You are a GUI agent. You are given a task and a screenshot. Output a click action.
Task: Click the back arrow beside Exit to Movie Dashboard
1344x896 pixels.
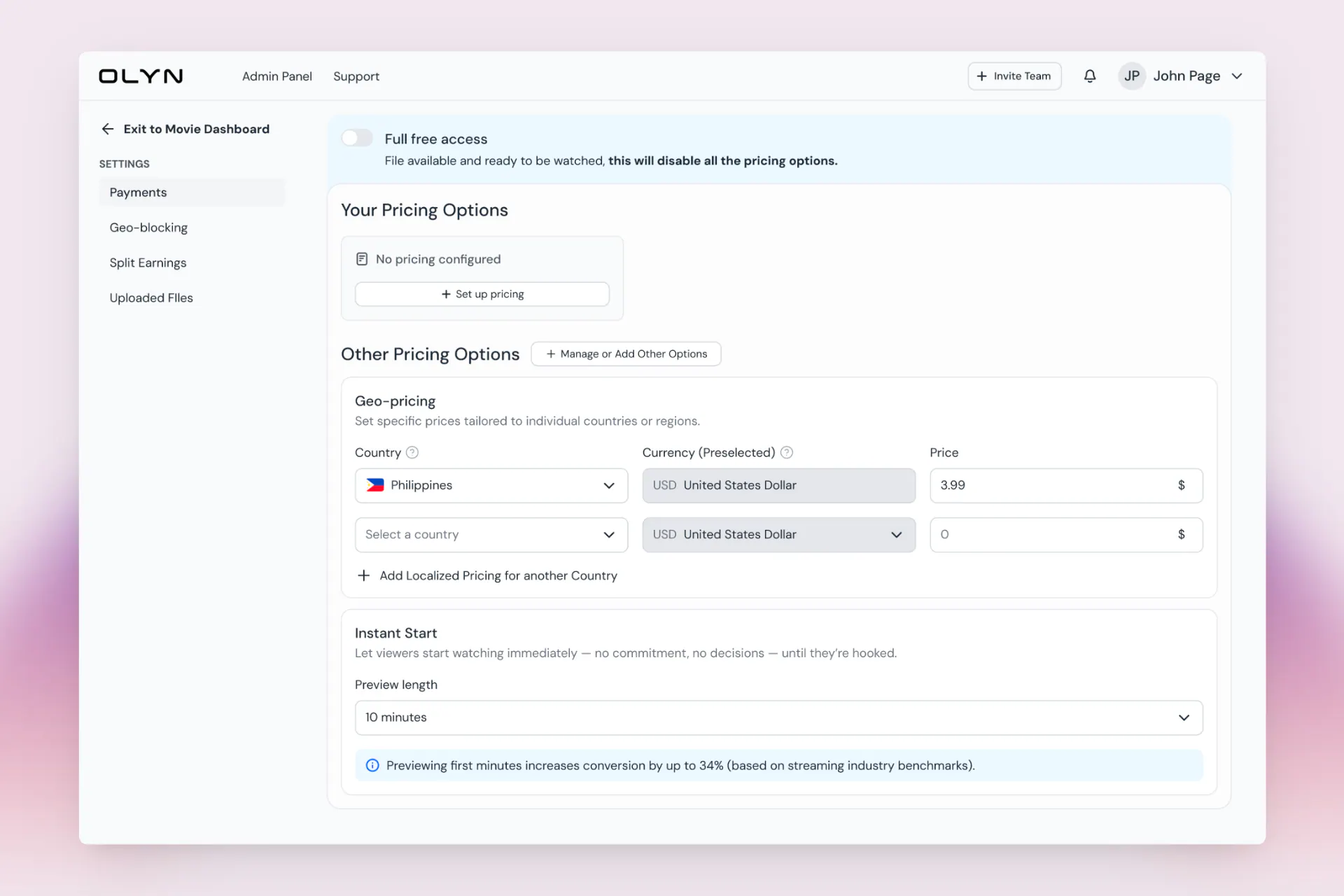[x=108, y=129]
